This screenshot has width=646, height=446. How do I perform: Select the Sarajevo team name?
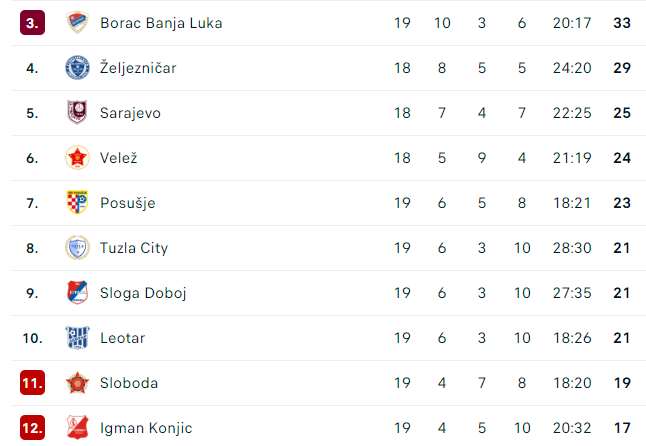[130, 113]
